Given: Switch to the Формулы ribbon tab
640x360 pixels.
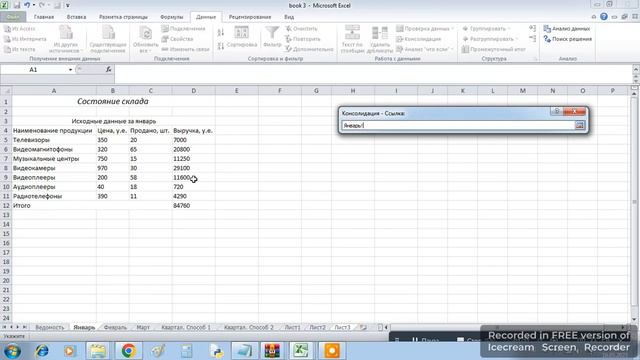Looking at the screenshot, I should [x=171, y=17].
